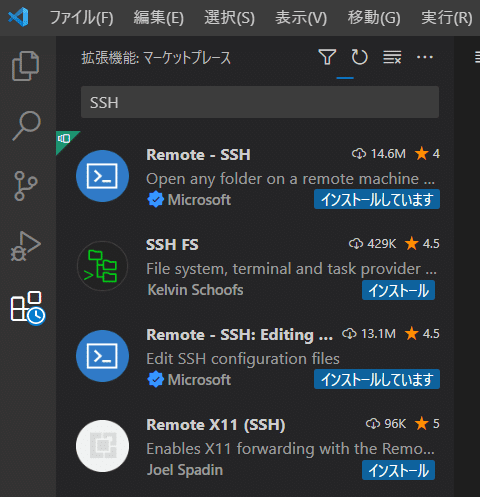
Task: Open the more actions ellipsis menu
Action: 425,57
